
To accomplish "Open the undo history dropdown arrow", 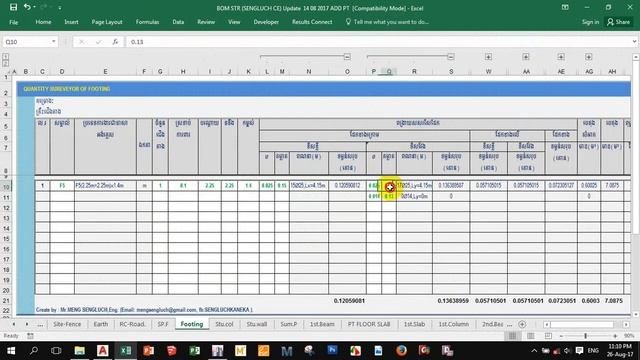I will (34, 8).
